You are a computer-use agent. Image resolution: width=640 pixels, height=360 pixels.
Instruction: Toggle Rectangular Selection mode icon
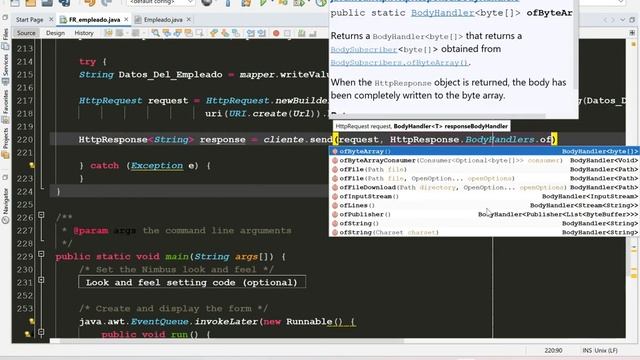coord(199,33)
